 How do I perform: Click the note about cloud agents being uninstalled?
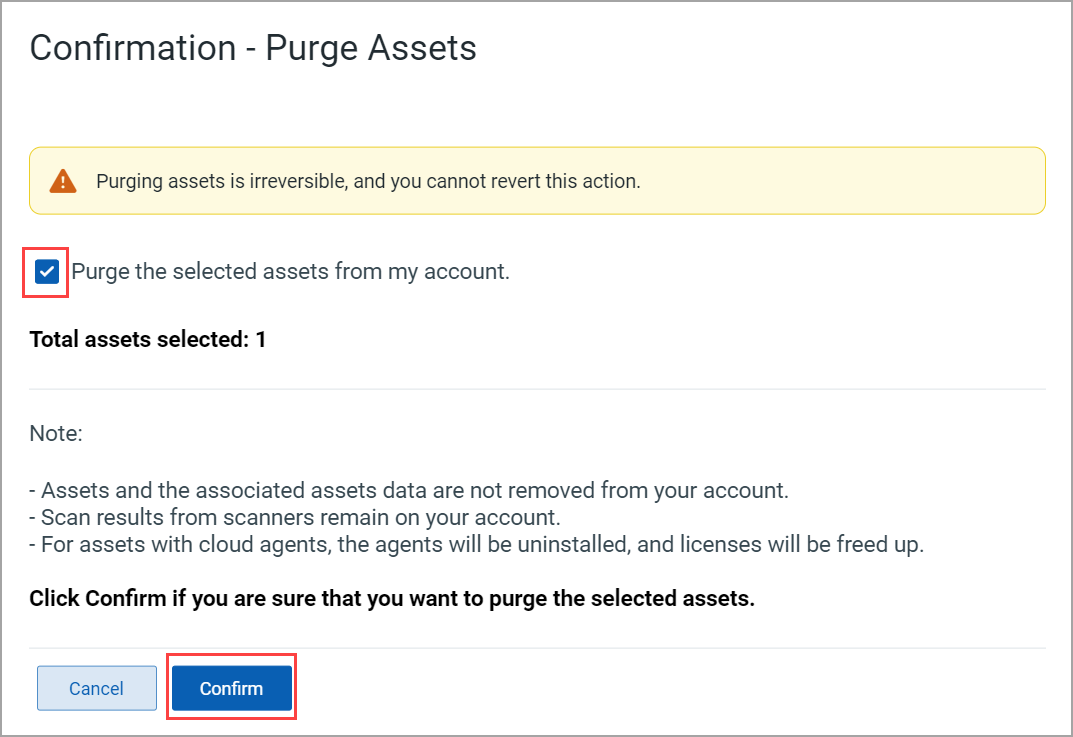coord(477,545)
